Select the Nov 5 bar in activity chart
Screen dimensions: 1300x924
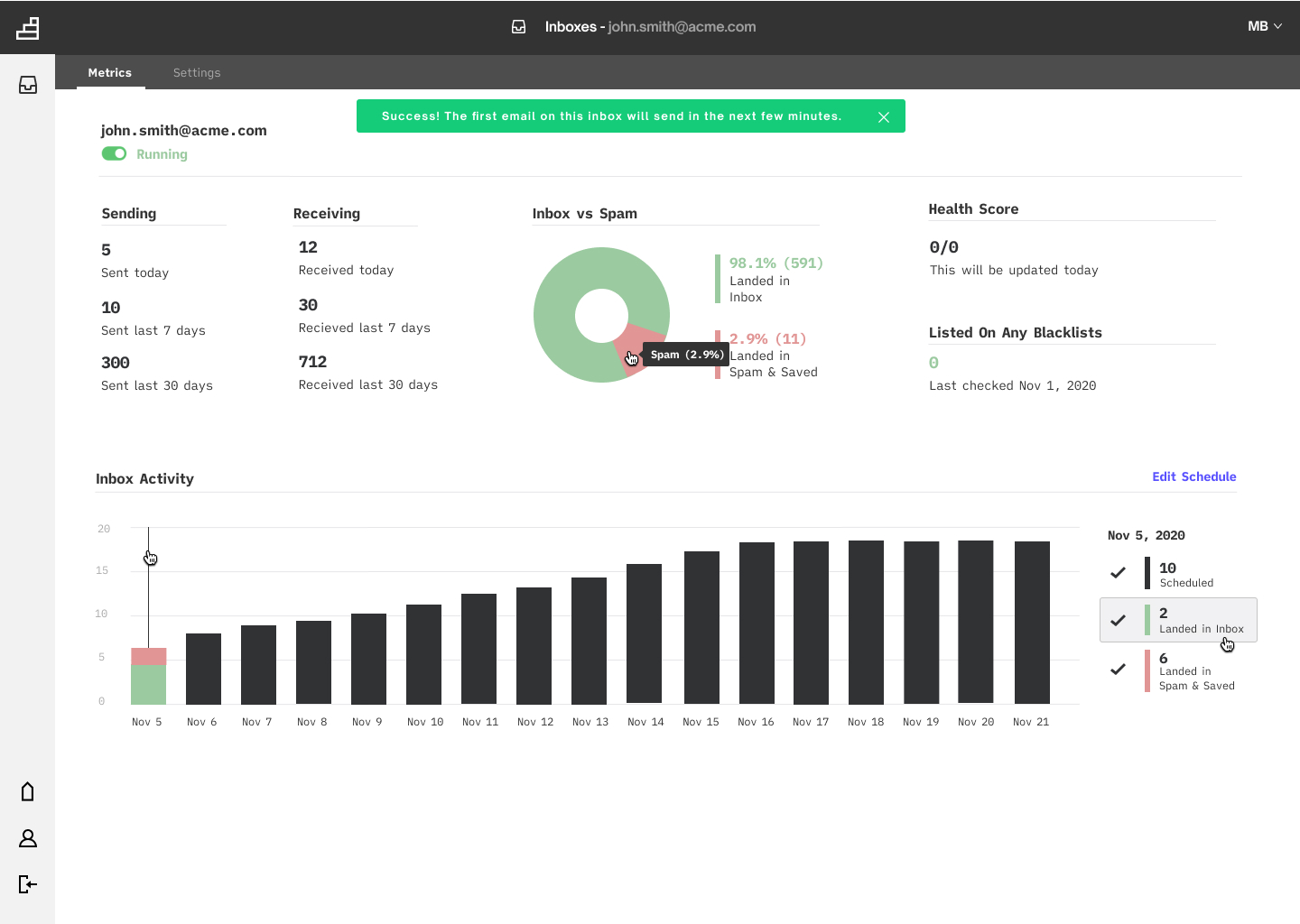click(x=149, y=675)
